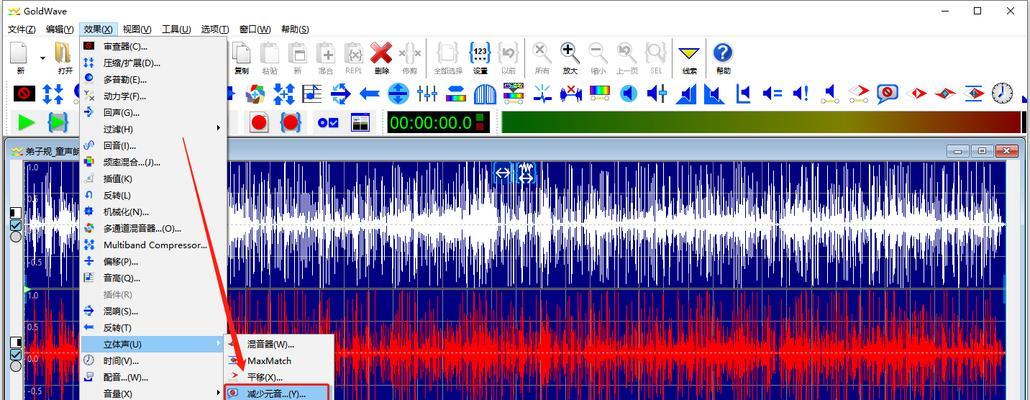Click the green-to-red level meter bar

pyautogui.click(x=761, y=122)
